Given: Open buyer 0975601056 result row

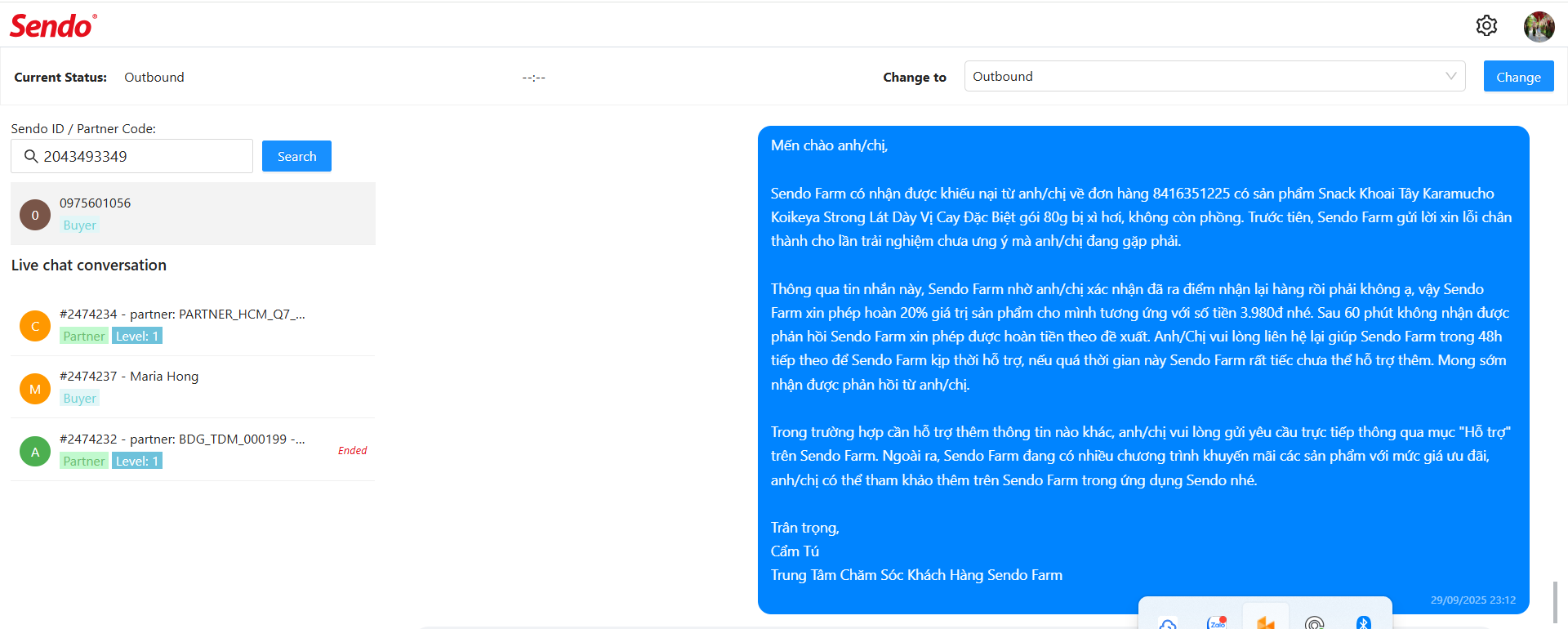Looking at the screenshot, I should click(x=193, y=214).
